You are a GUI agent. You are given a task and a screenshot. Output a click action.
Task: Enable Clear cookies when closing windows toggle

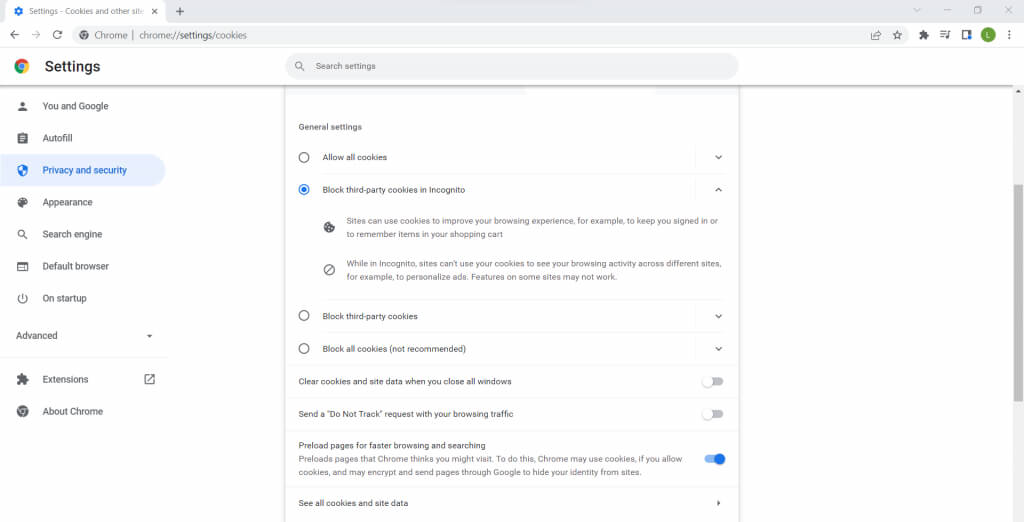[712, 382]
